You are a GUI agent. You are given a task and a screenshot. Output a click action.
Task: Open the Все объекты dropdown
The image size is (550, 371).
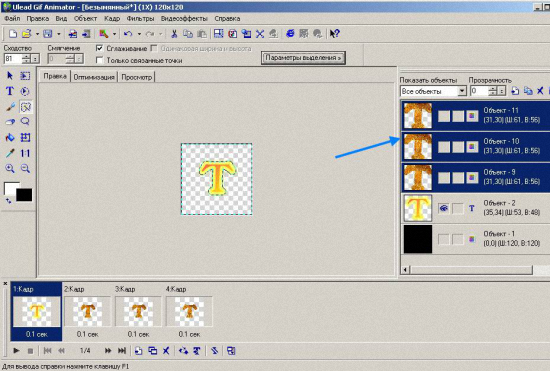pos(433,91)
